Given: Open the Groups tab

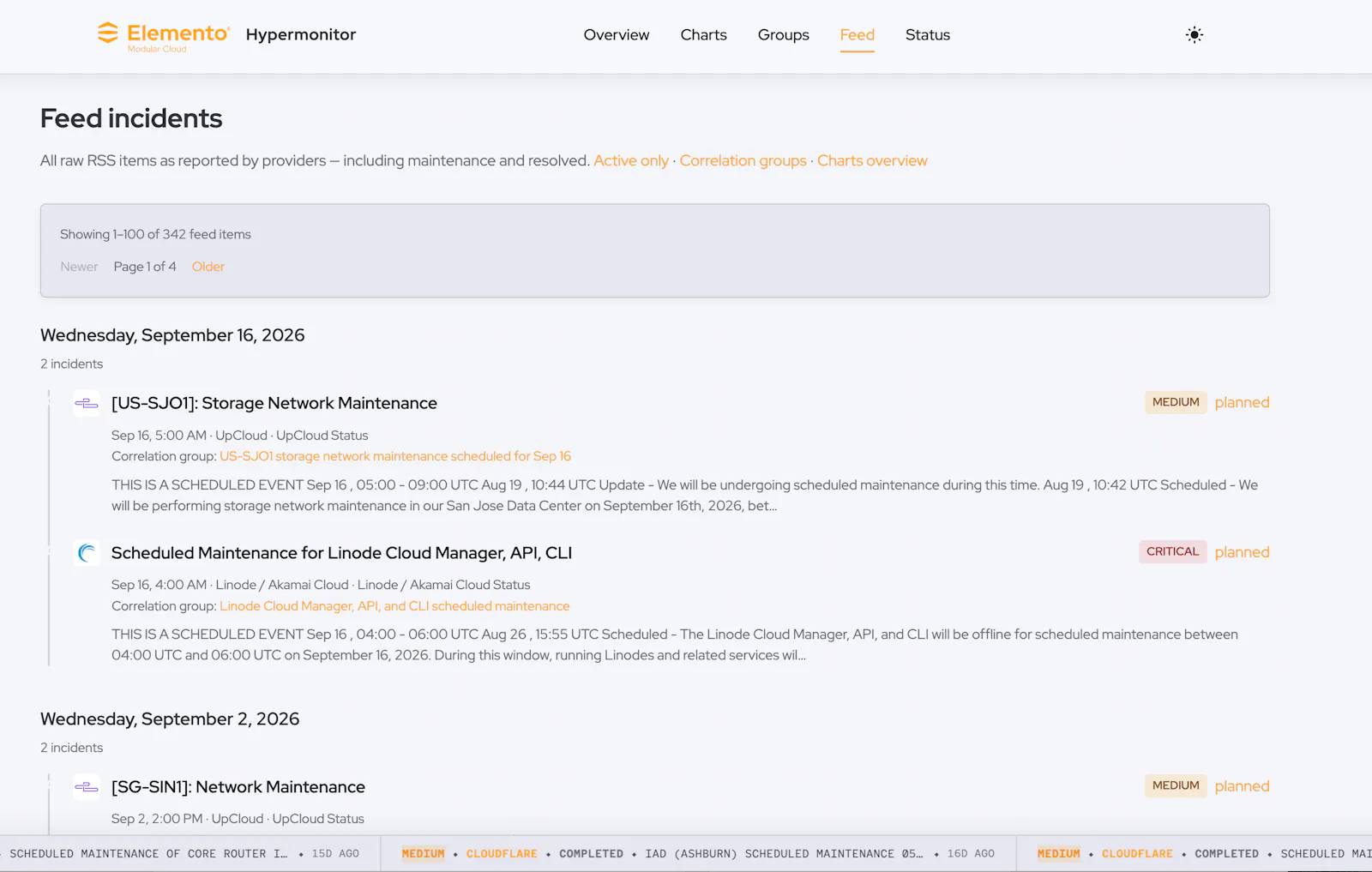Looking at the screenshot, I should click(784, 35).
